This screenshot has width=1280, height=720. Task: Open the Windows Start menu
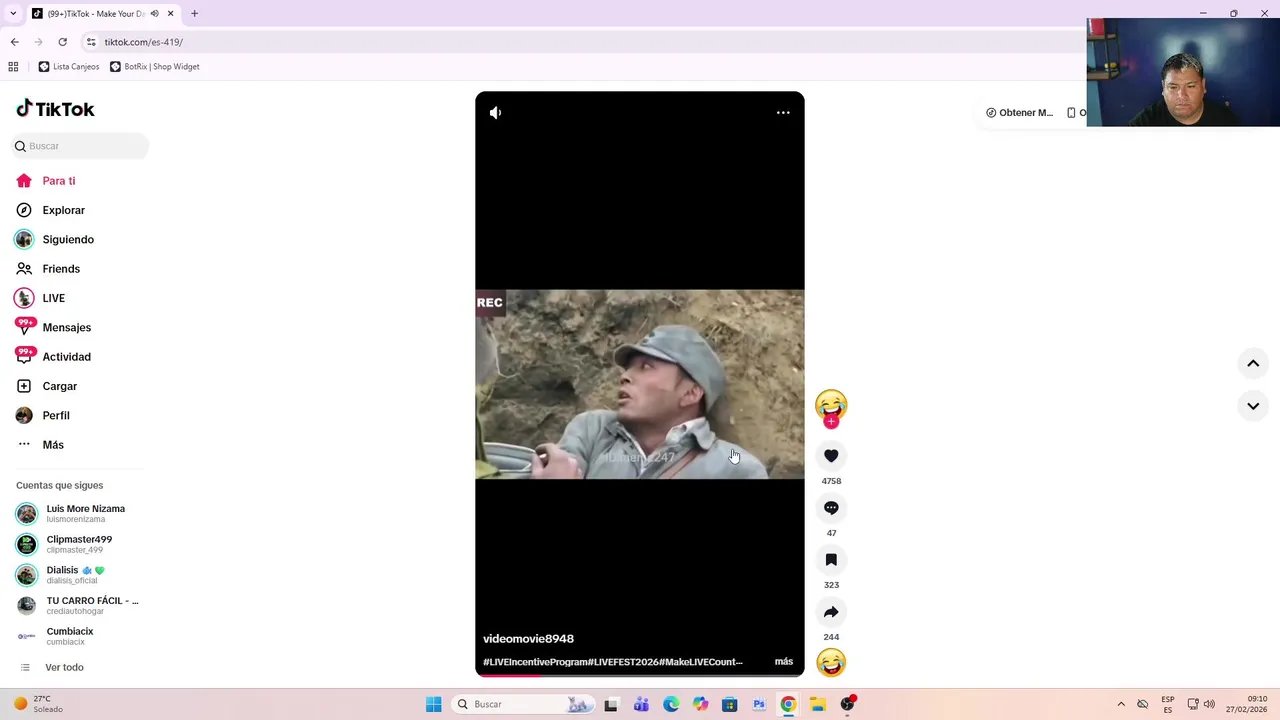click(433, 704)
